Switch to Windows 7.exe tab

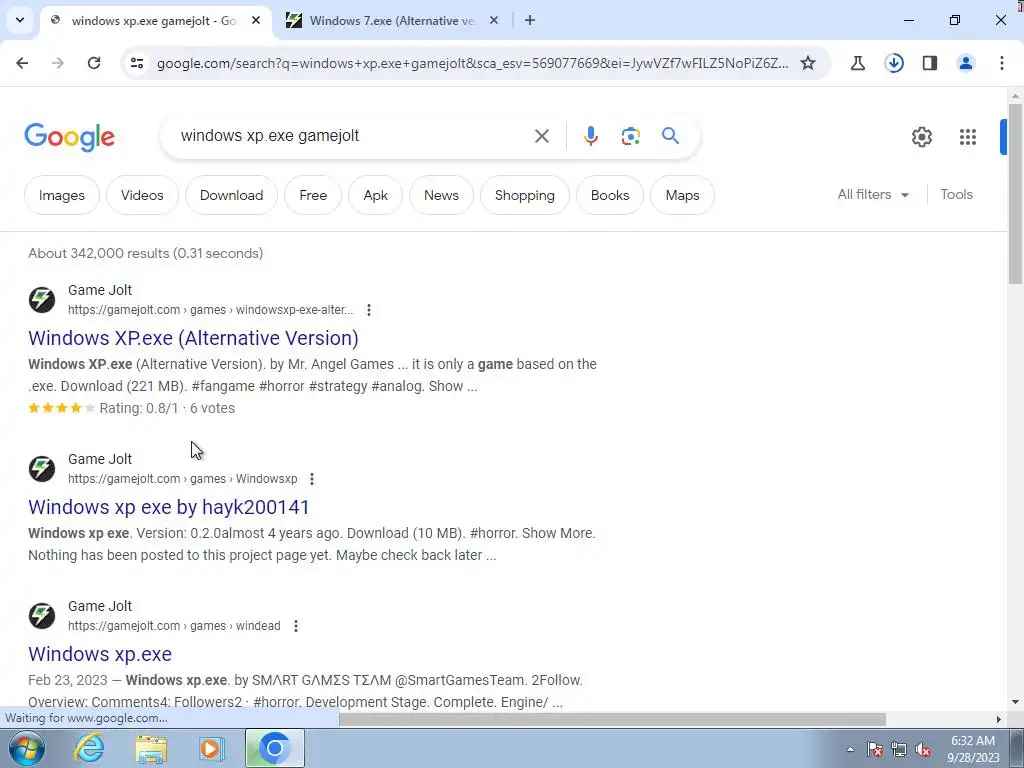coord(393,20)
